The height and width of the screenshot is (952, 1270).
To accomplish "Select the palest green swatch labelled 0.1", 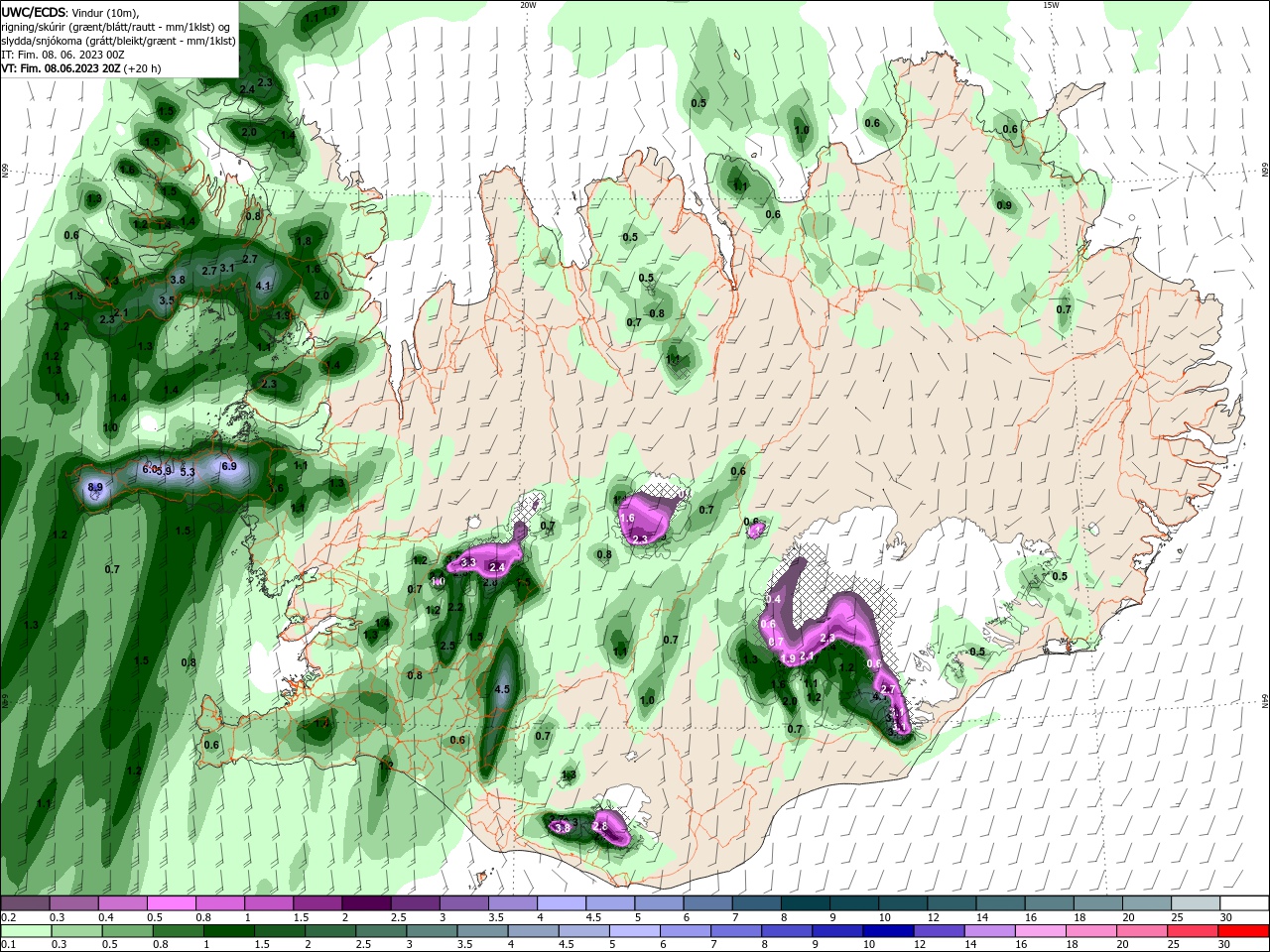I will tap(26, 931).
